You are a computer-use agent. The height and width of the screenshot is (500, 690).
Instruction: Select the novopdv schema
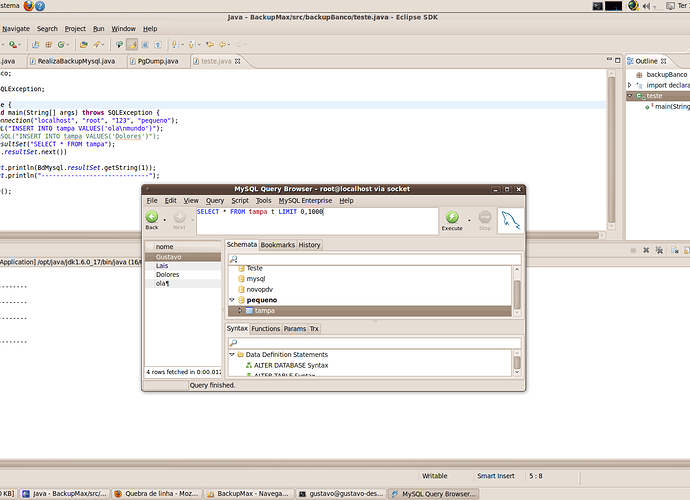[x=259, y=290]
